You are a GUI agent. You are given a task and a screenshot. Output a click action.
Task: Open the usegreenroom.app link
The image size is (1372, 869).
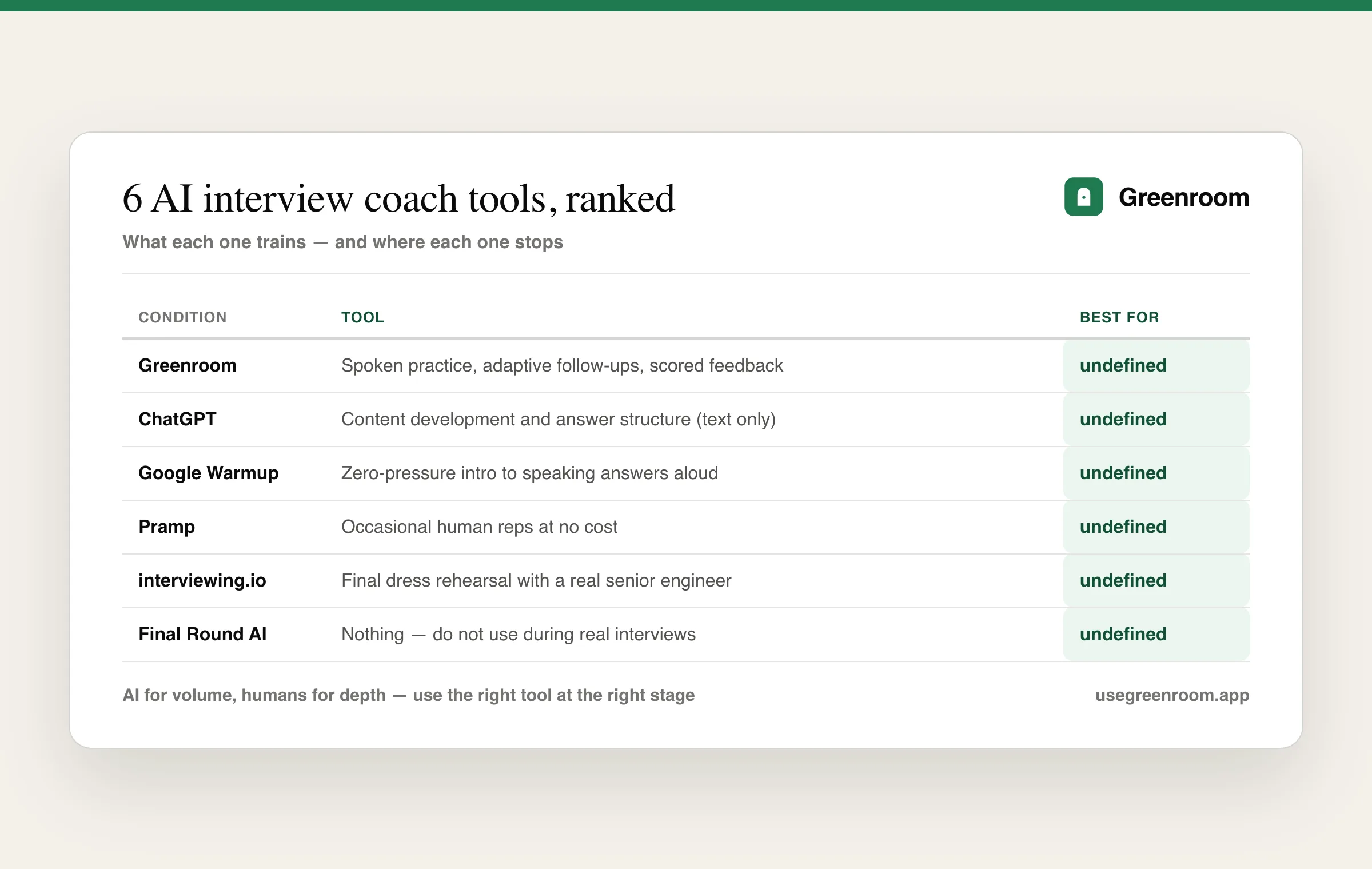click(x=1172, y=695)
